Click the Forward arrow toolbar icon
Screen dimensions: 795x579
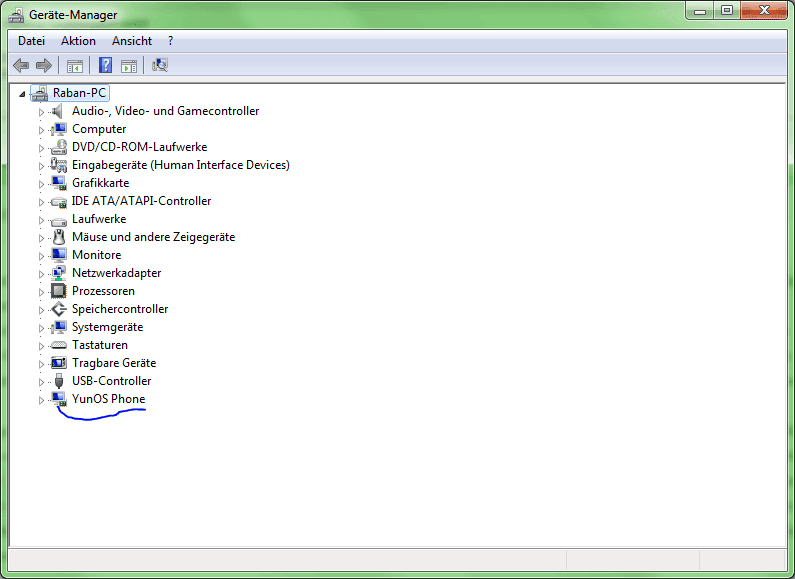44,65
